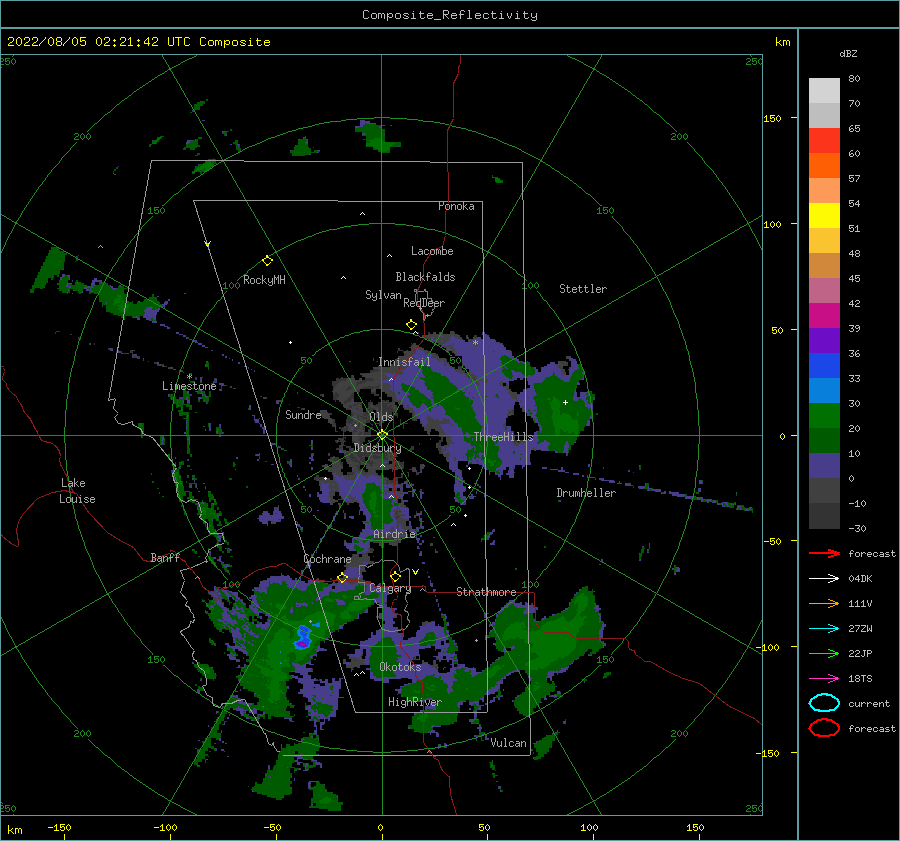Click the Banff town label
Image resolution: width=900 pixels, height=841 pixels.
click(165, 557)
